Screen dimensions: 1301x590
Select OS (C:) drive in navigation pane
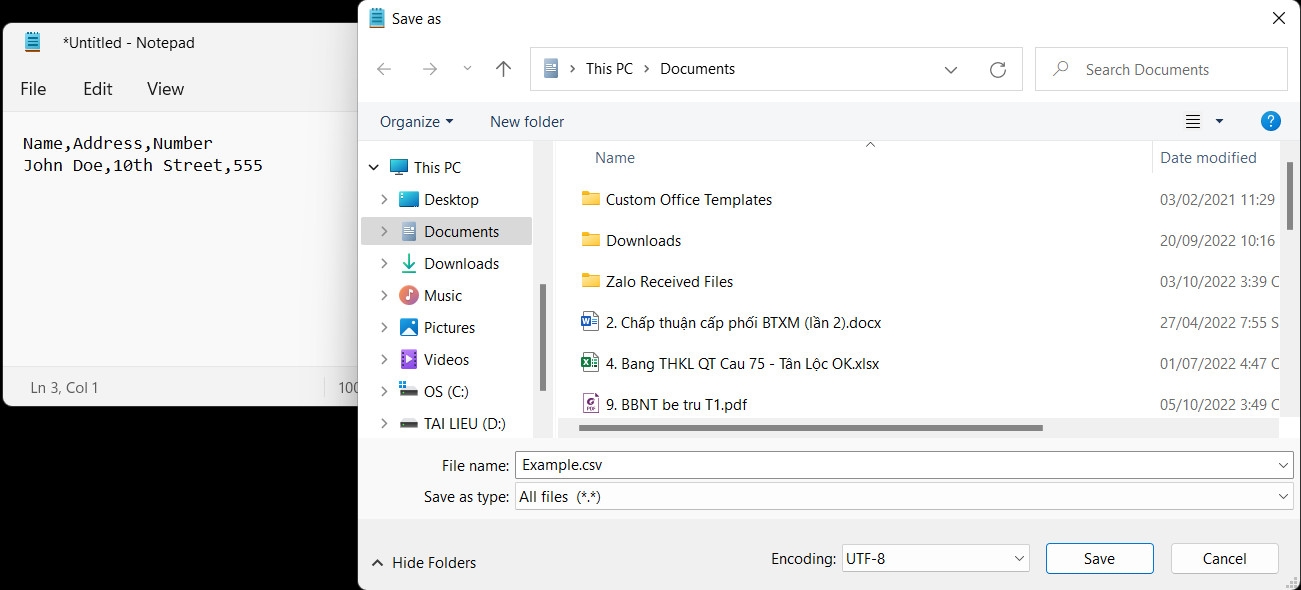[x=446, y=391]
